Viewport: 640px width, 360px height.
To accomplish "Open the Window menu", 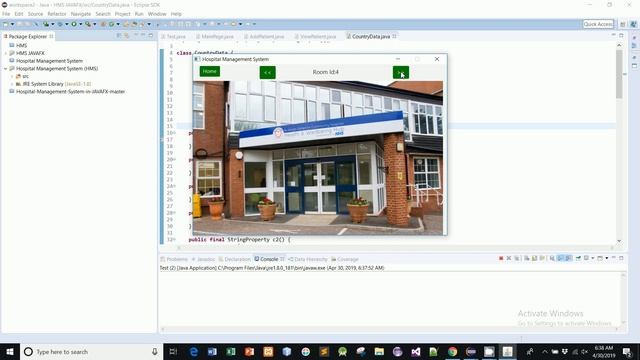I will pos(157,14).
